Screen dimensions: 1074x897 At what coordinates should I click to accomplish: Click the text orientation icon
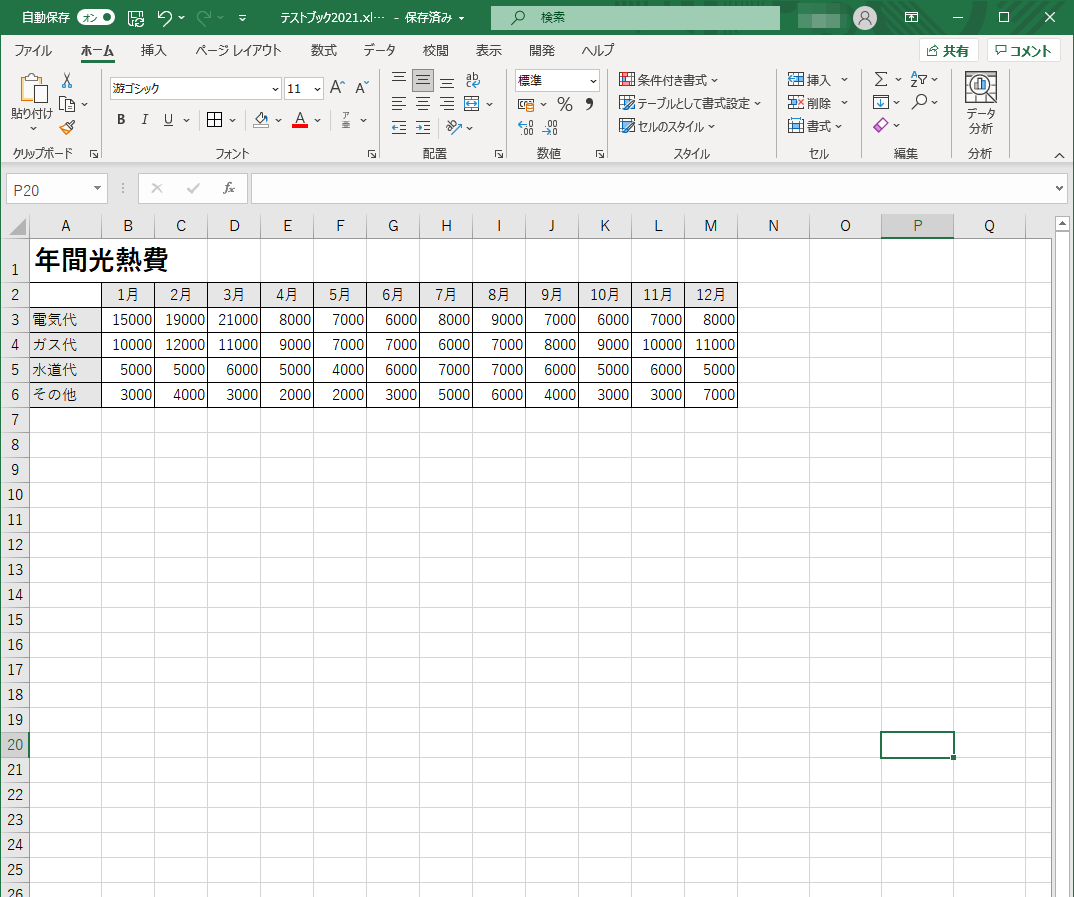click(x=453, y=127)
